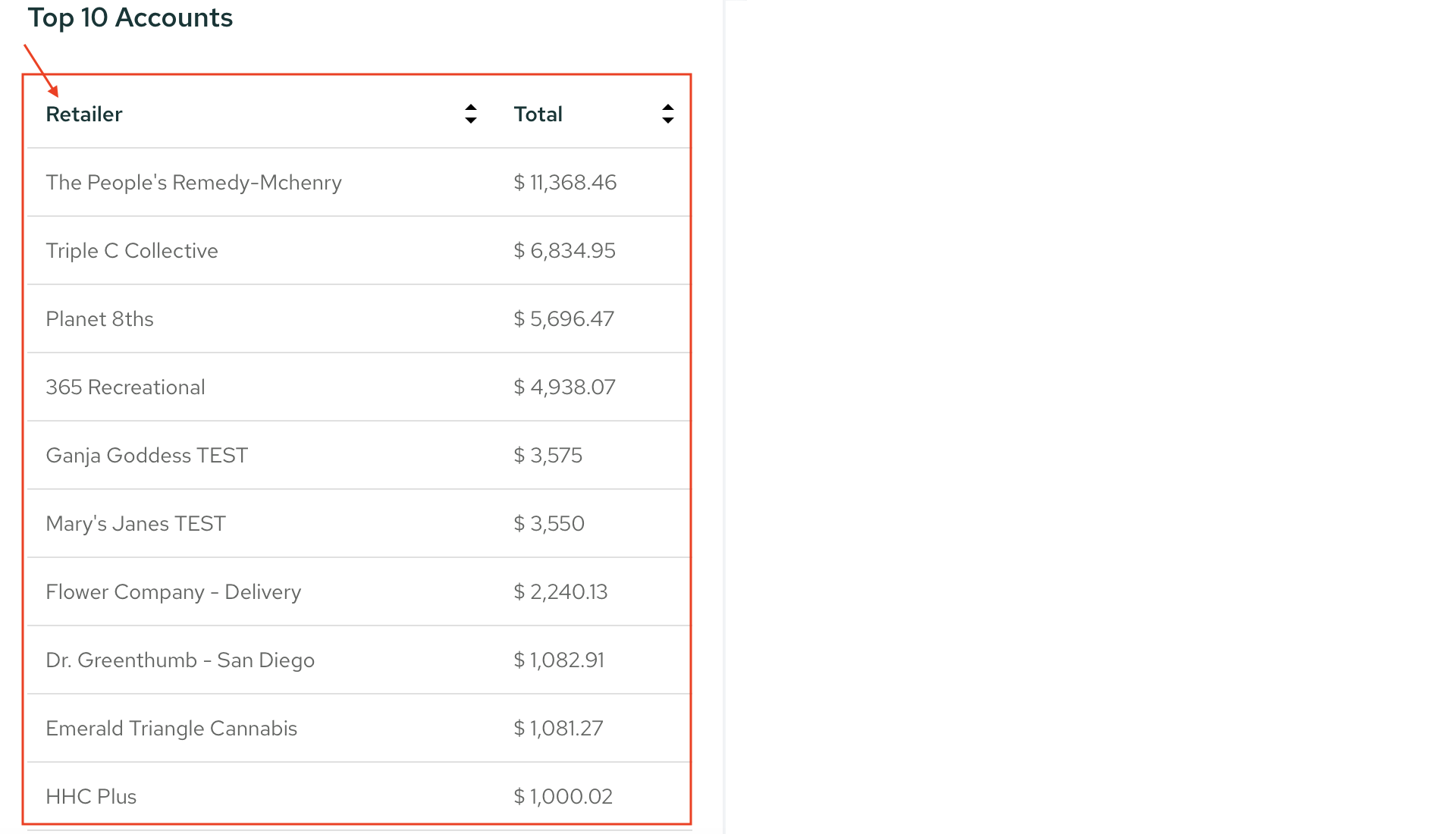Click the $ 4,938.07 total for 365 Recreational
The width and height of the screenshot is (1456, 834).
[x=564, y=387]
